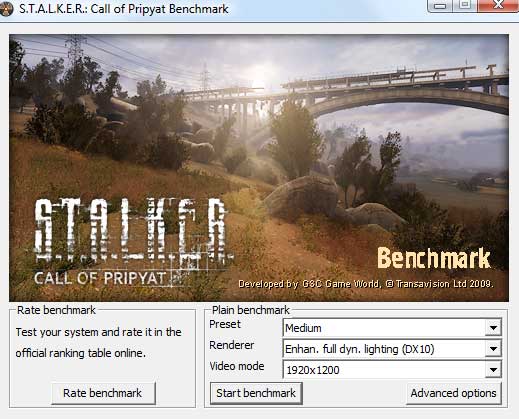This screenshot has height=419, width=519.
Task: Click the Medium preset combo box field
Action: coord(392,328)
